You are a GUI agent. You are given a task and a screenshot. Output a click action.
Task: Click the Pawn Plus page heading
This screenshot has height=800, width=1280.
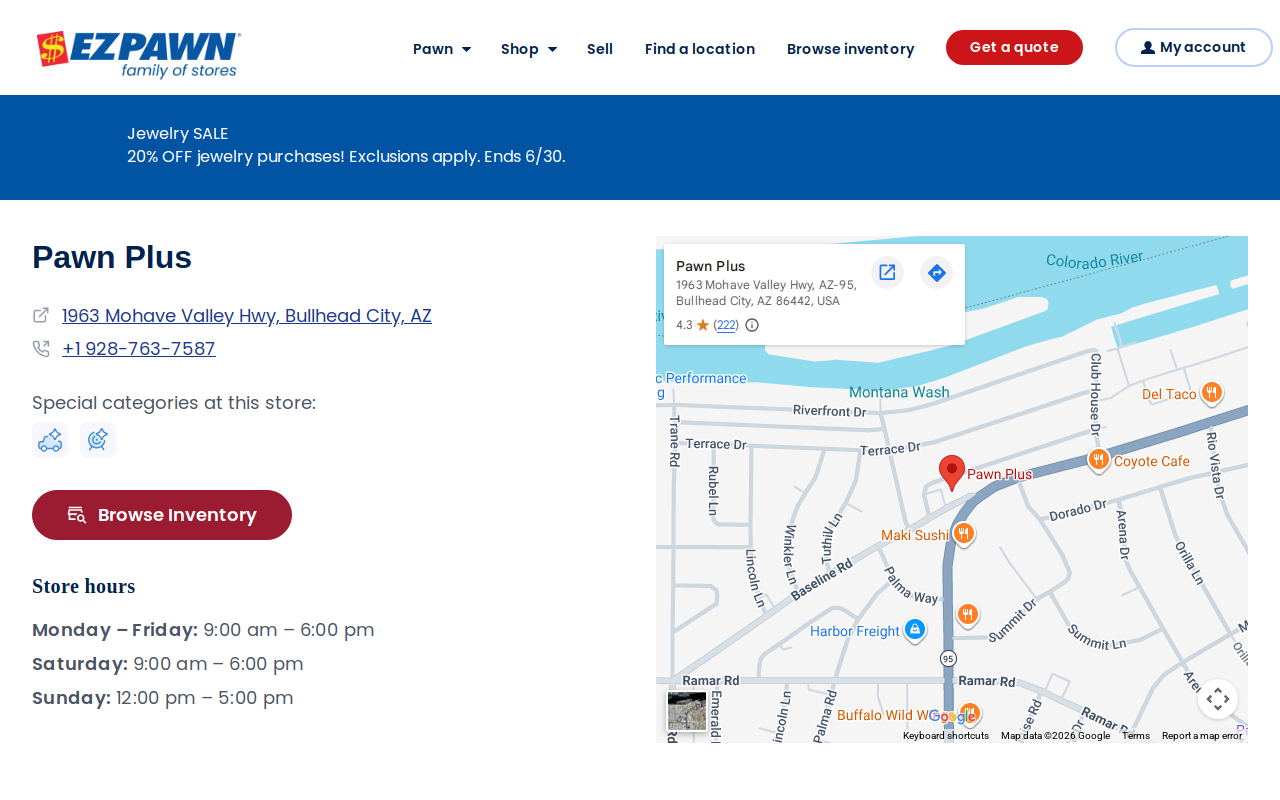pos(112,257)
